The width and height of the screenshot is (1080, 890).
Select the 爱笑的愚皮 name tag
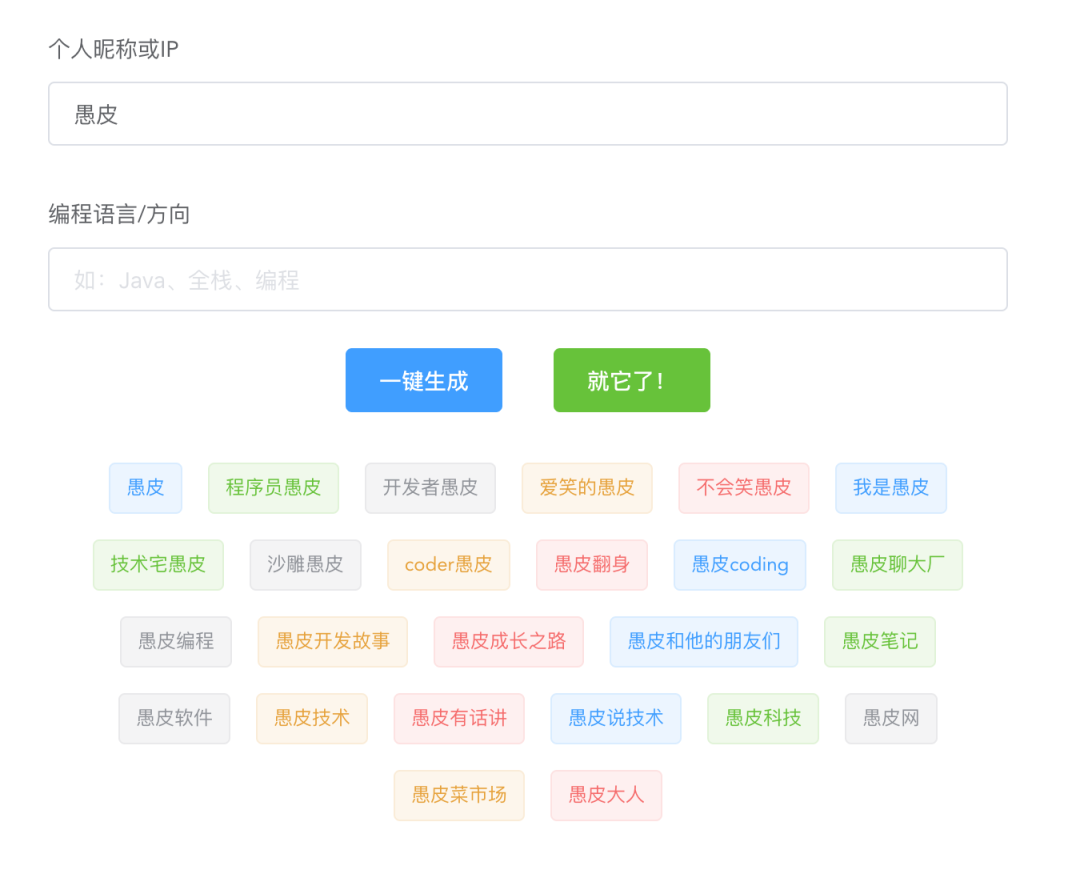point(586,488)
